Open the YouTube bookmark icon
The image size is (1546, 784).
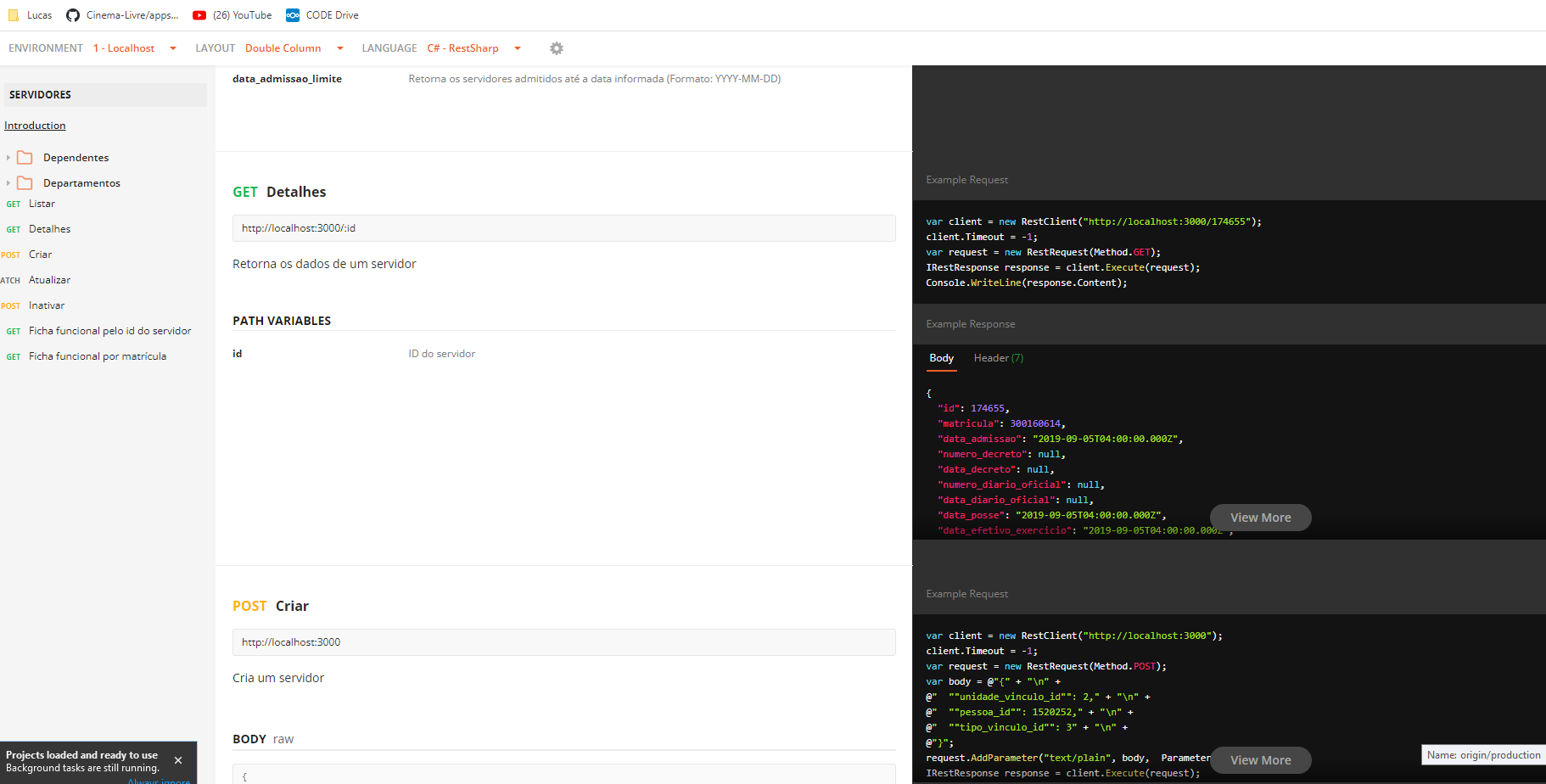pos(199,15)
